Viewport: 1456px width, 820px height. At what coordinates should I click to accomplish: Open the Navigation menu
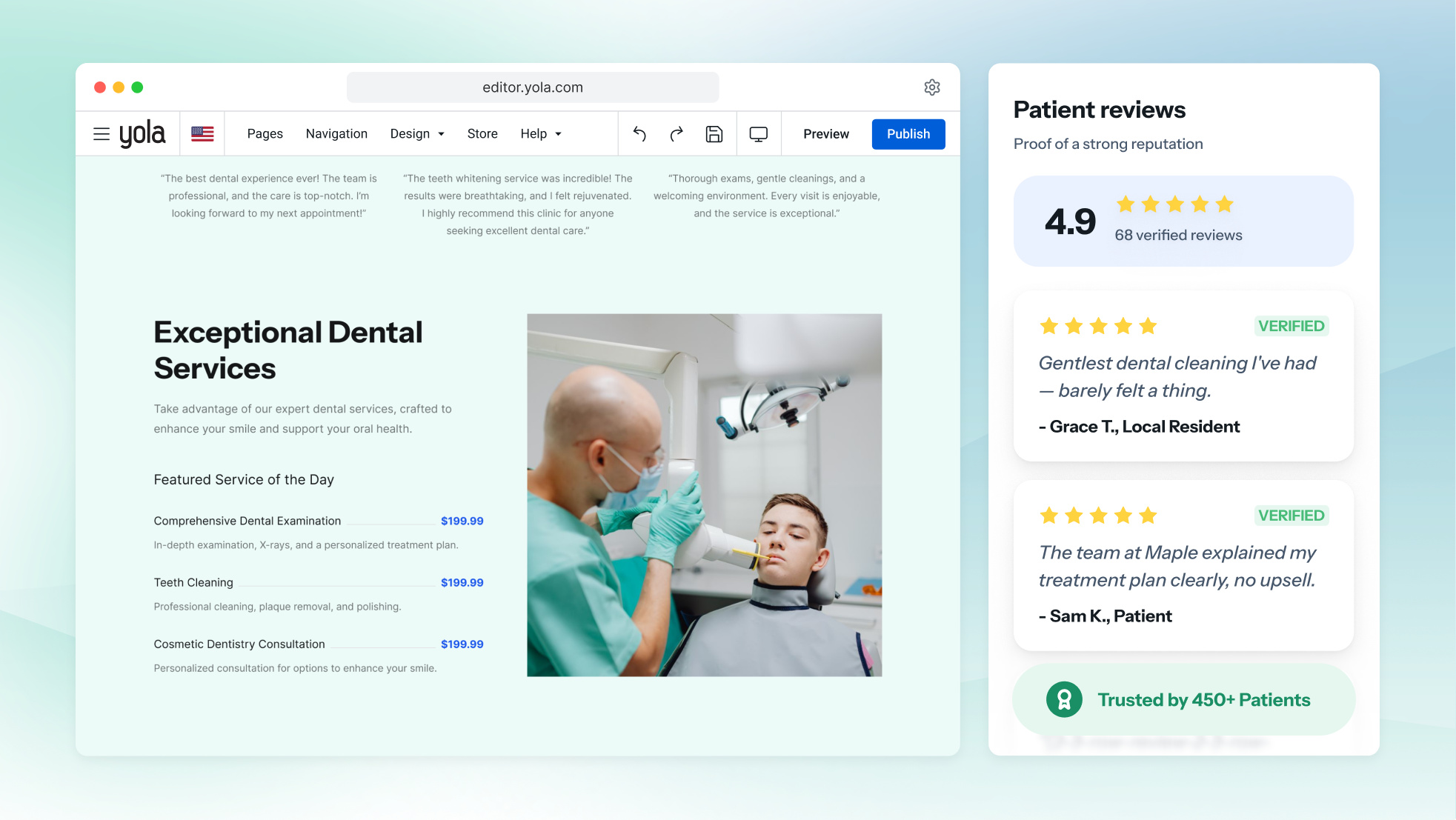[336, 134]
